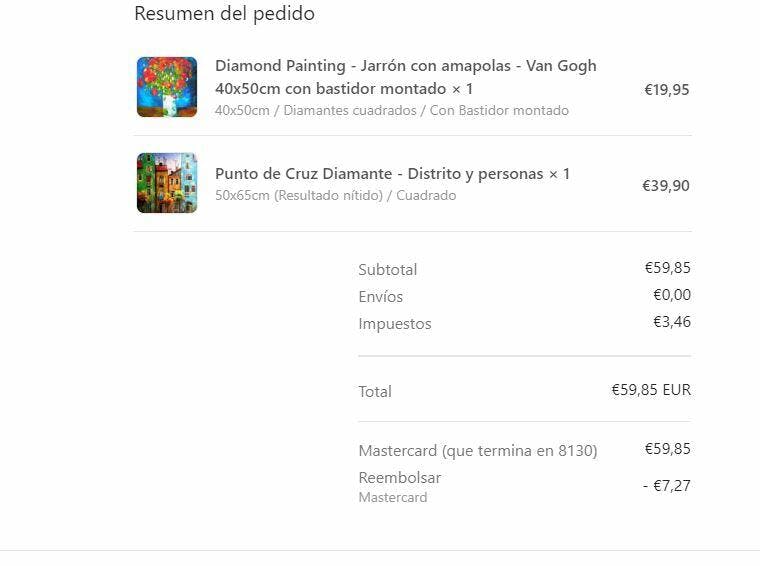Click the €0,00 shipping amount
This screenshot has height=566, width=760.
(x=672, y=295)
